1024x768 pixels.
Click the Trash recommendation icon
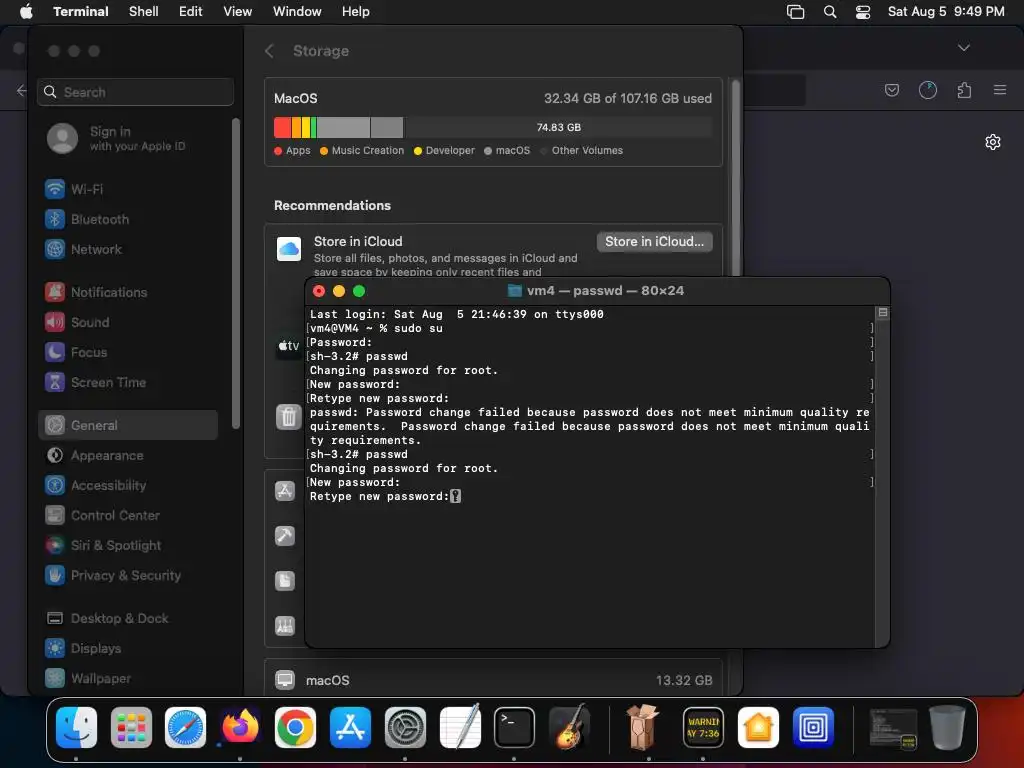click(289, 417)
